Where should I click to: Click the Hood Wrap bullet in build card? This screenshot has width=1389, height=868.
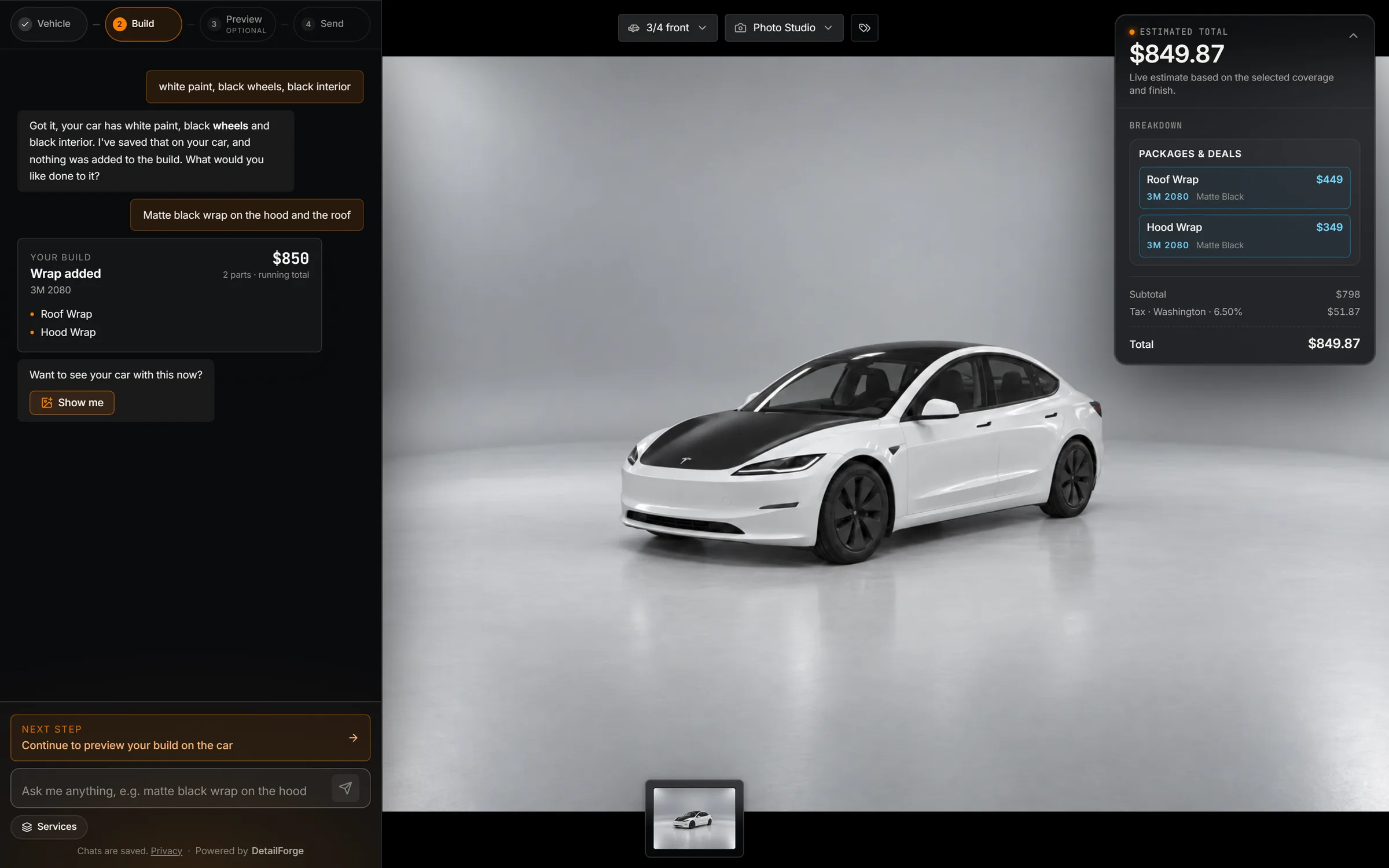pos(68,332)
